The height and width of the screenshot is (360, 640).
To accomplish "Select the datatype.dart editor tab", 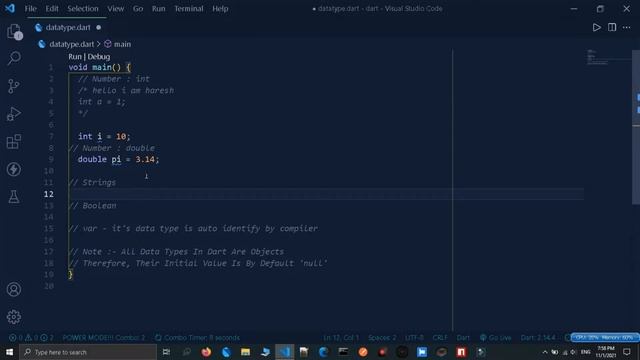I will tap(68, 27).
